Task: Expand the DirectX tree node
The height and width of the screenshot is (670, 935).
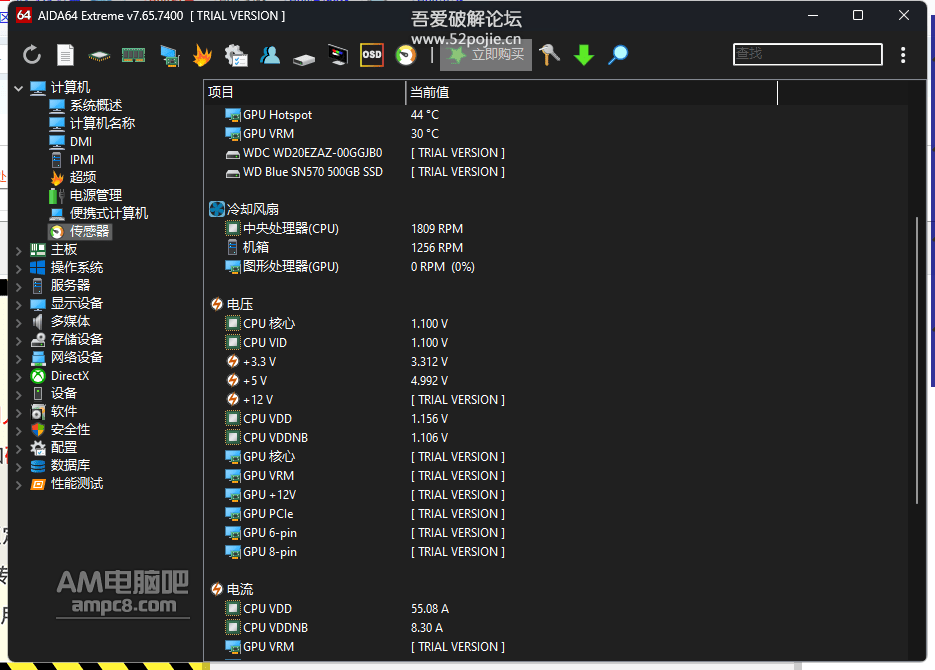Action: click(x=18, y=377)
